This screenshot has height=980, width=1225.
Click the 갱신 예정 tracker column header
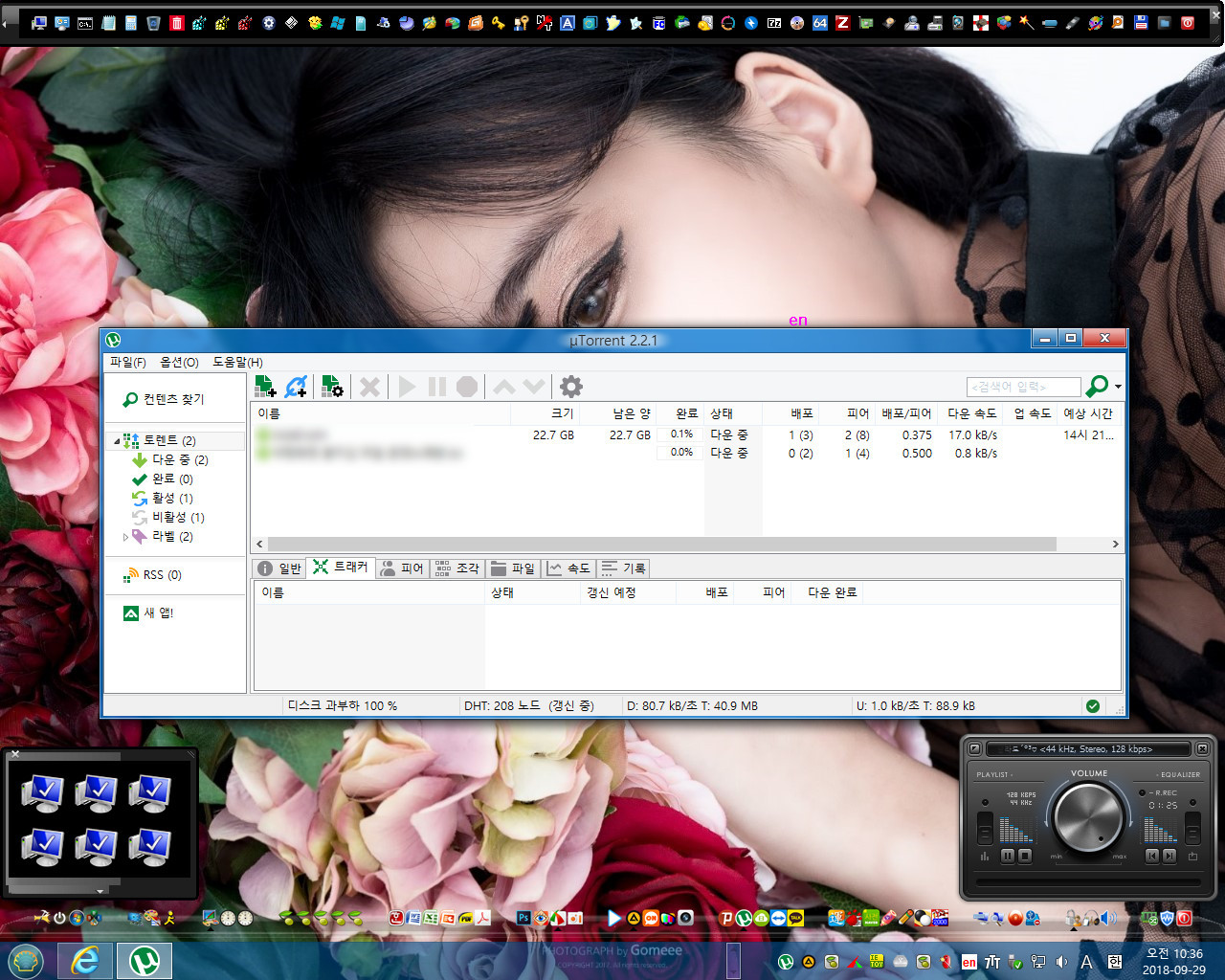(628, 592)
